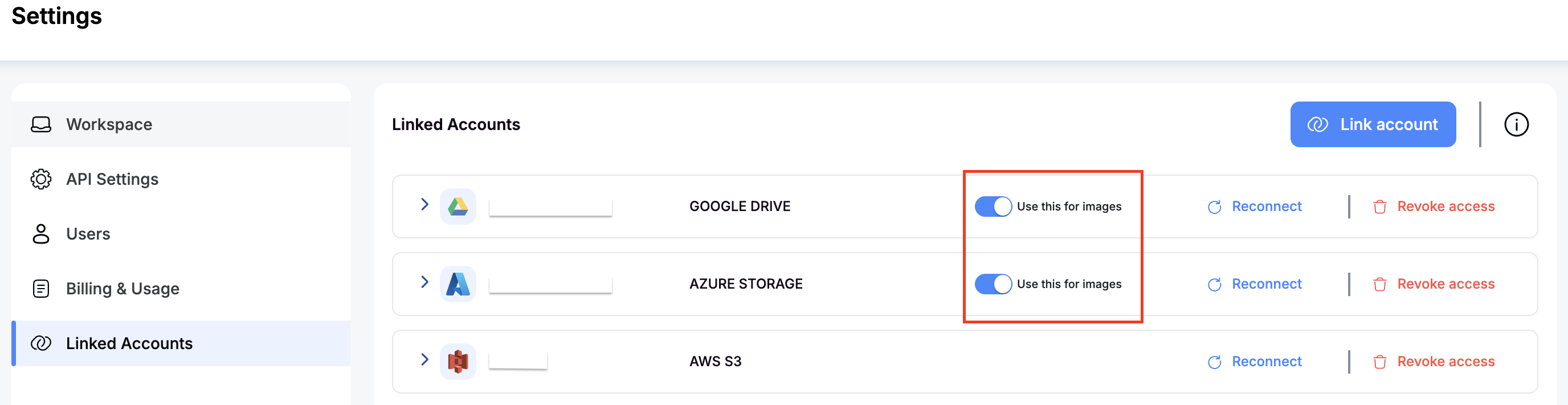
Task: Click reconnect arrow icon for Azure Storage
Action: tap(1214, 285)
